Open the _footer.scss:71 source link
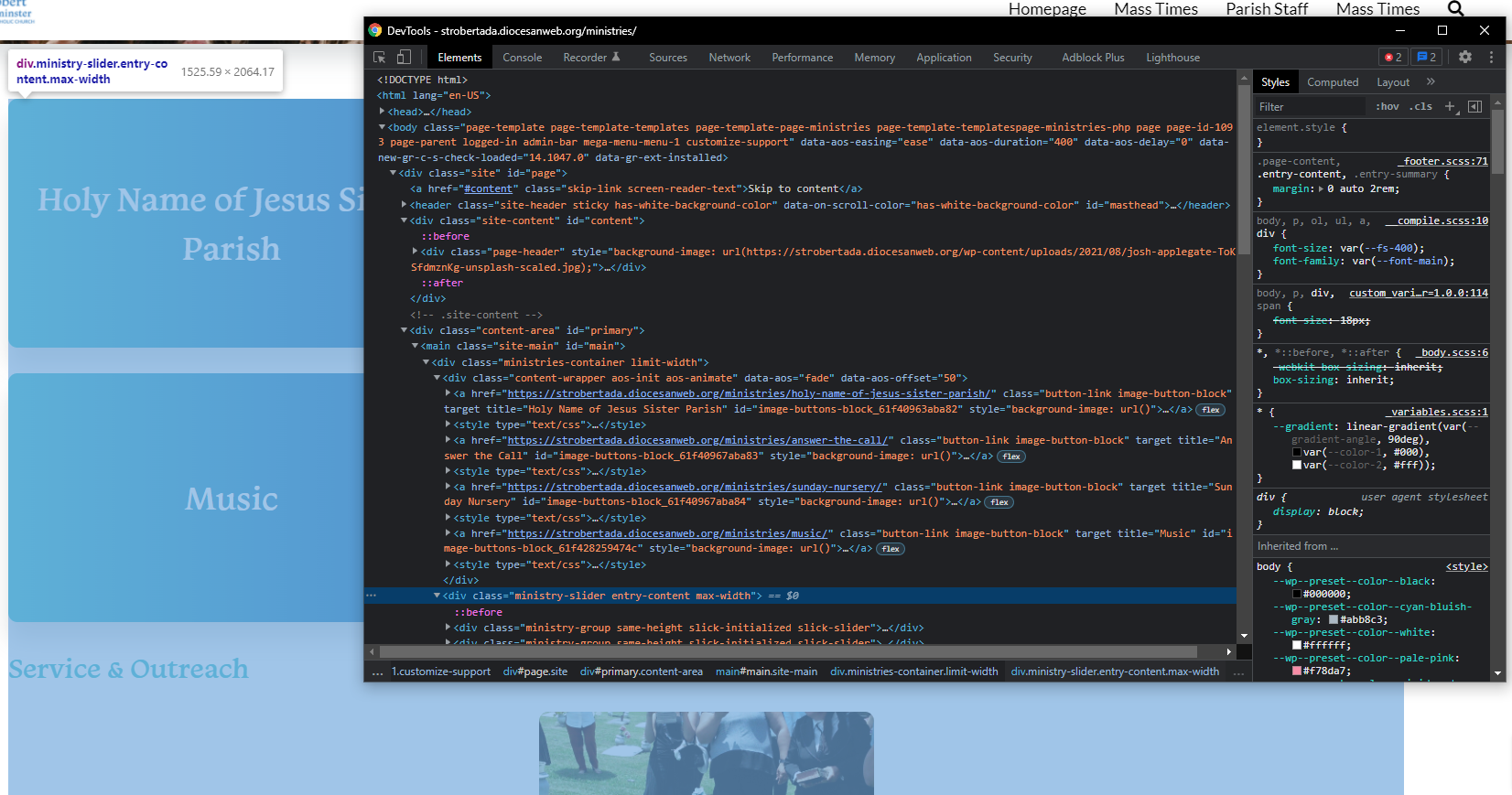1512x795 pixels. click(x=1445, y=161)
